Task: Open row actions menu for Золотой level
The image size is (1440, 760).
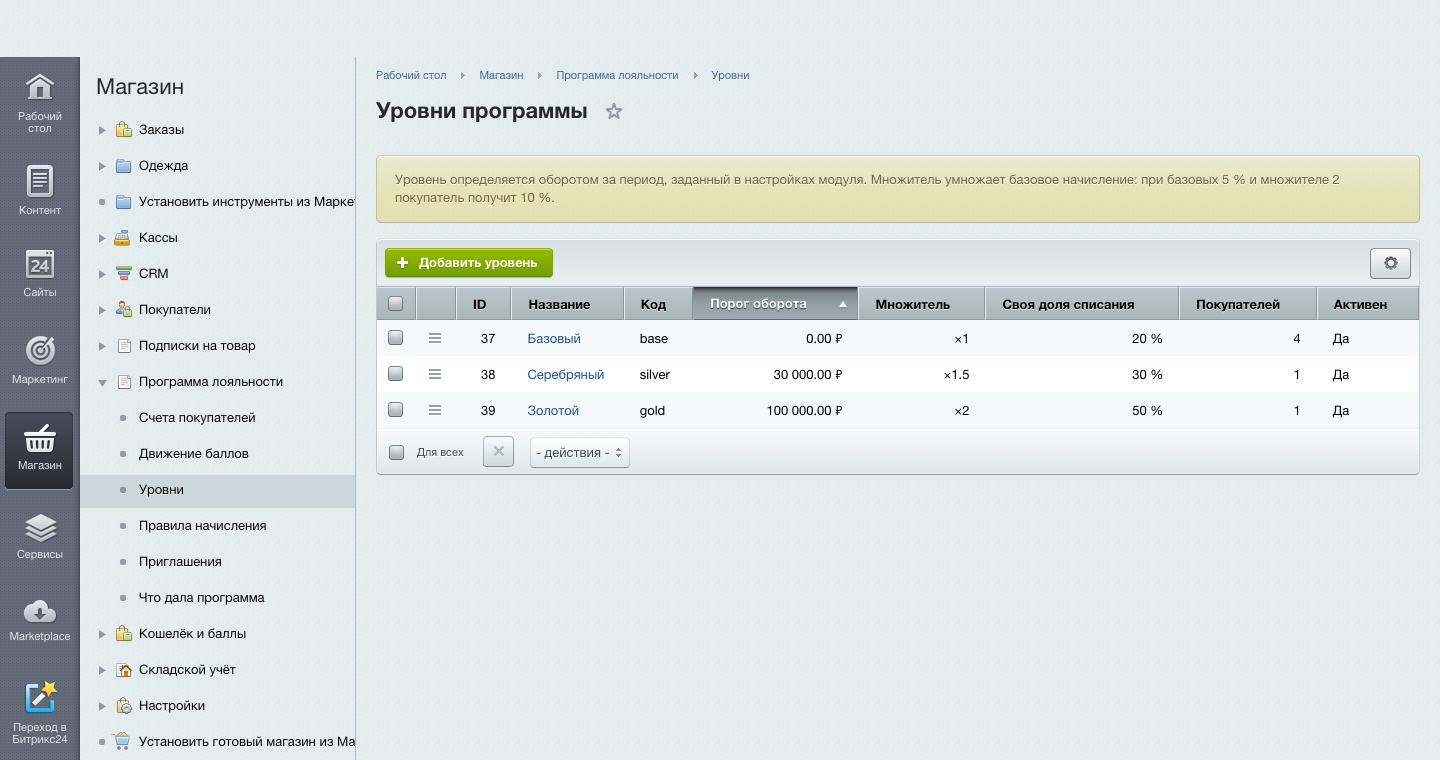Action: coord(435,411)
